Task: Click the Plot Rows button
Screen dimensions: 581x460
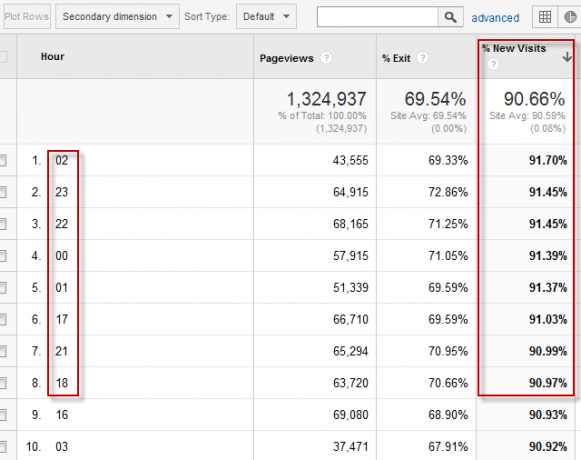Action: [x=26, y=17]
